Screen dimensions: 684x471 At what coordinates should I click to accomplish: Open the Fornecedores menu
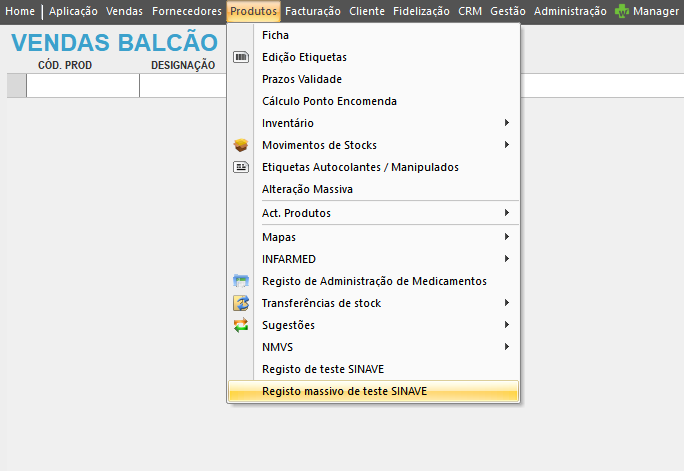click(186, 12)
